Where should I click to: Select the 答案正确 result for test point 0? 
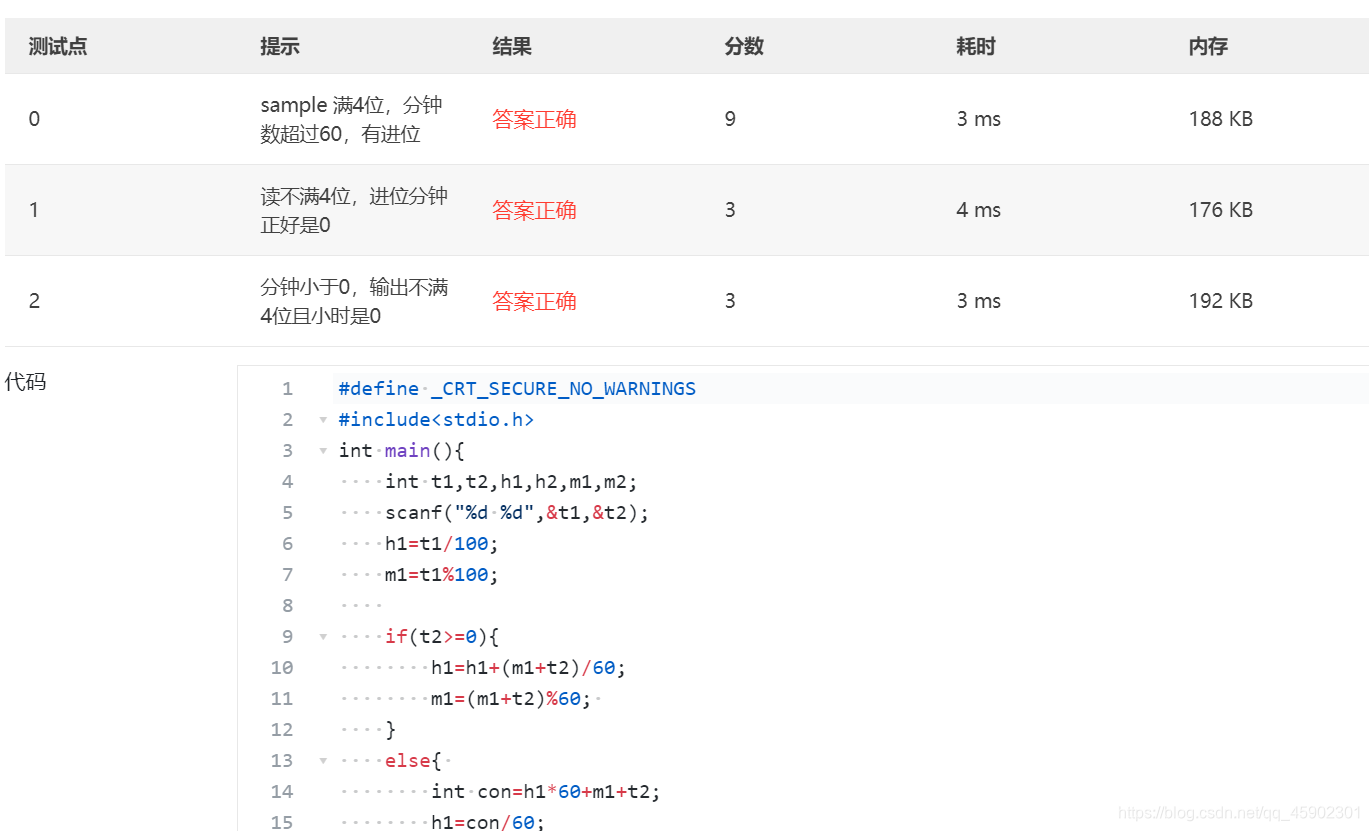point(534,119)
